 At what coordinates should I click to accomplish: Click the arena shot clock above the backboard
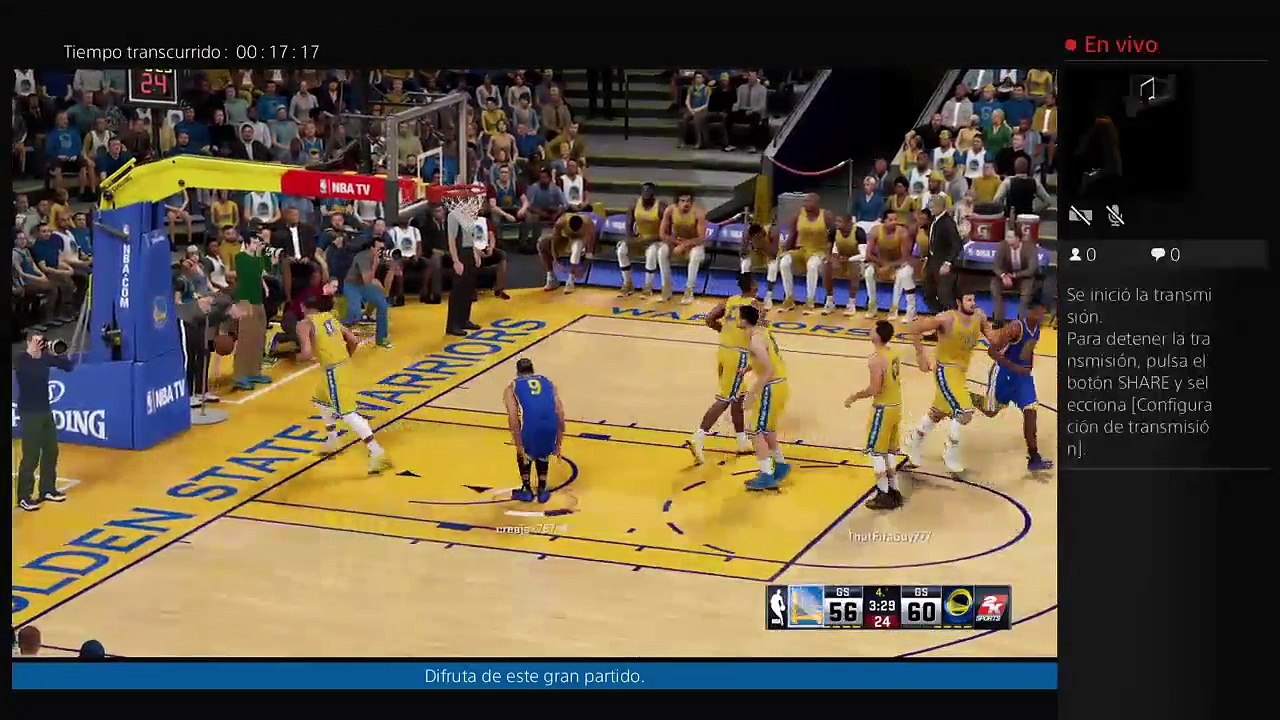click(x=153, y=85)
